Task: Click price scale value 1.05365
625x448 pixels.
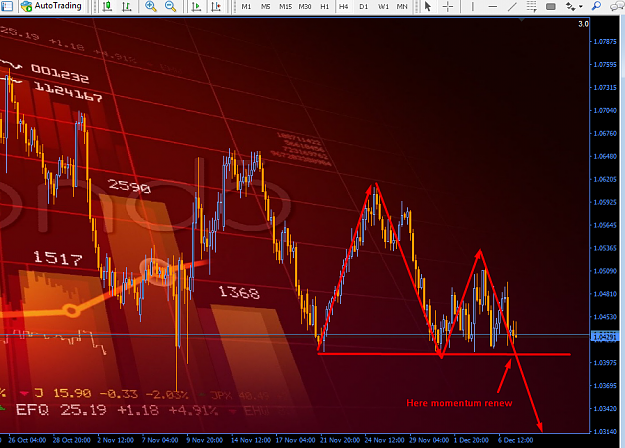Action: pos(605,248)
